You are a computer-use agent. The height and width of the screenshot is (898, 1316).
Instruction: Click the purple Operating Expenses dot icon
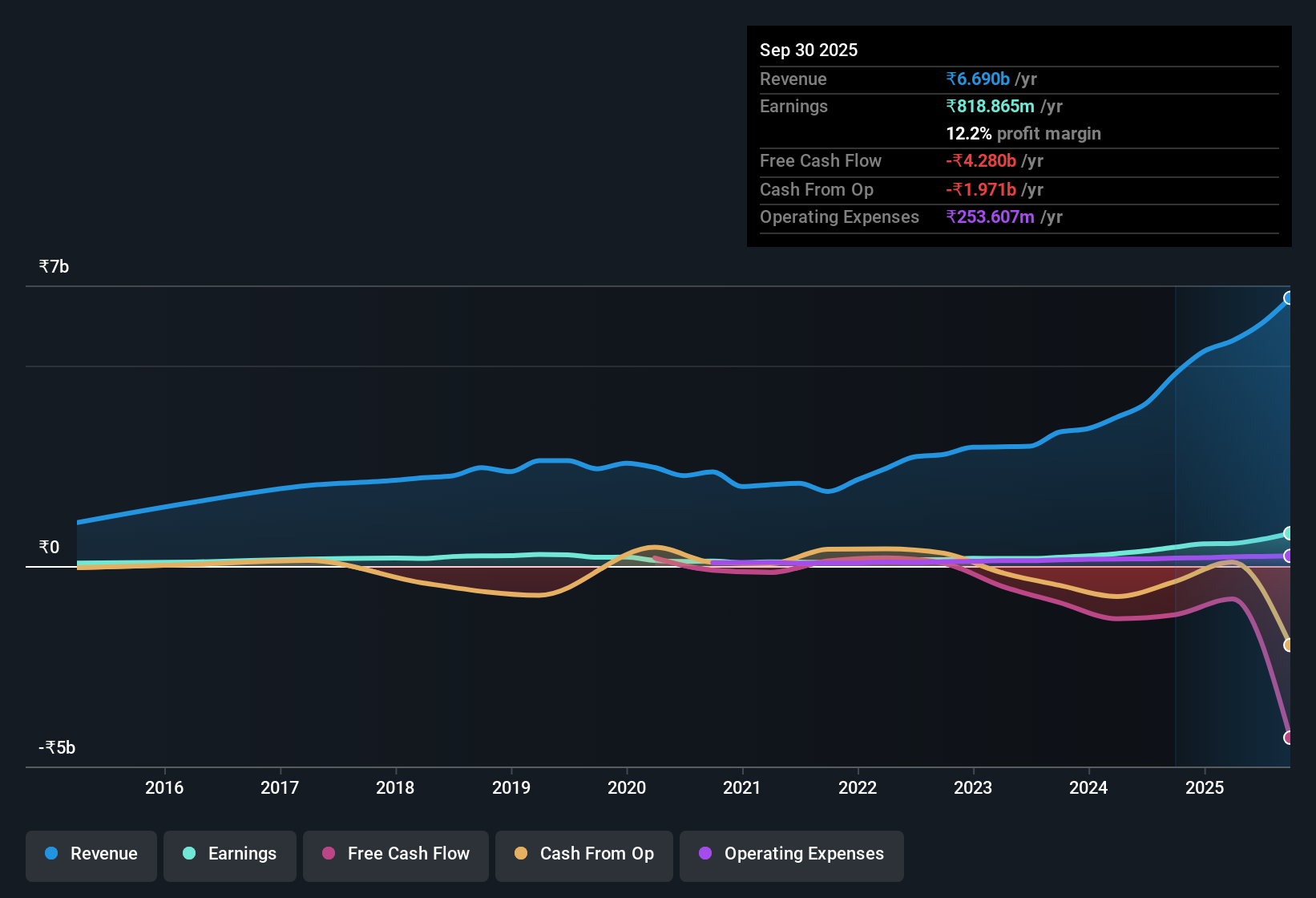click(x=705, y=854)
